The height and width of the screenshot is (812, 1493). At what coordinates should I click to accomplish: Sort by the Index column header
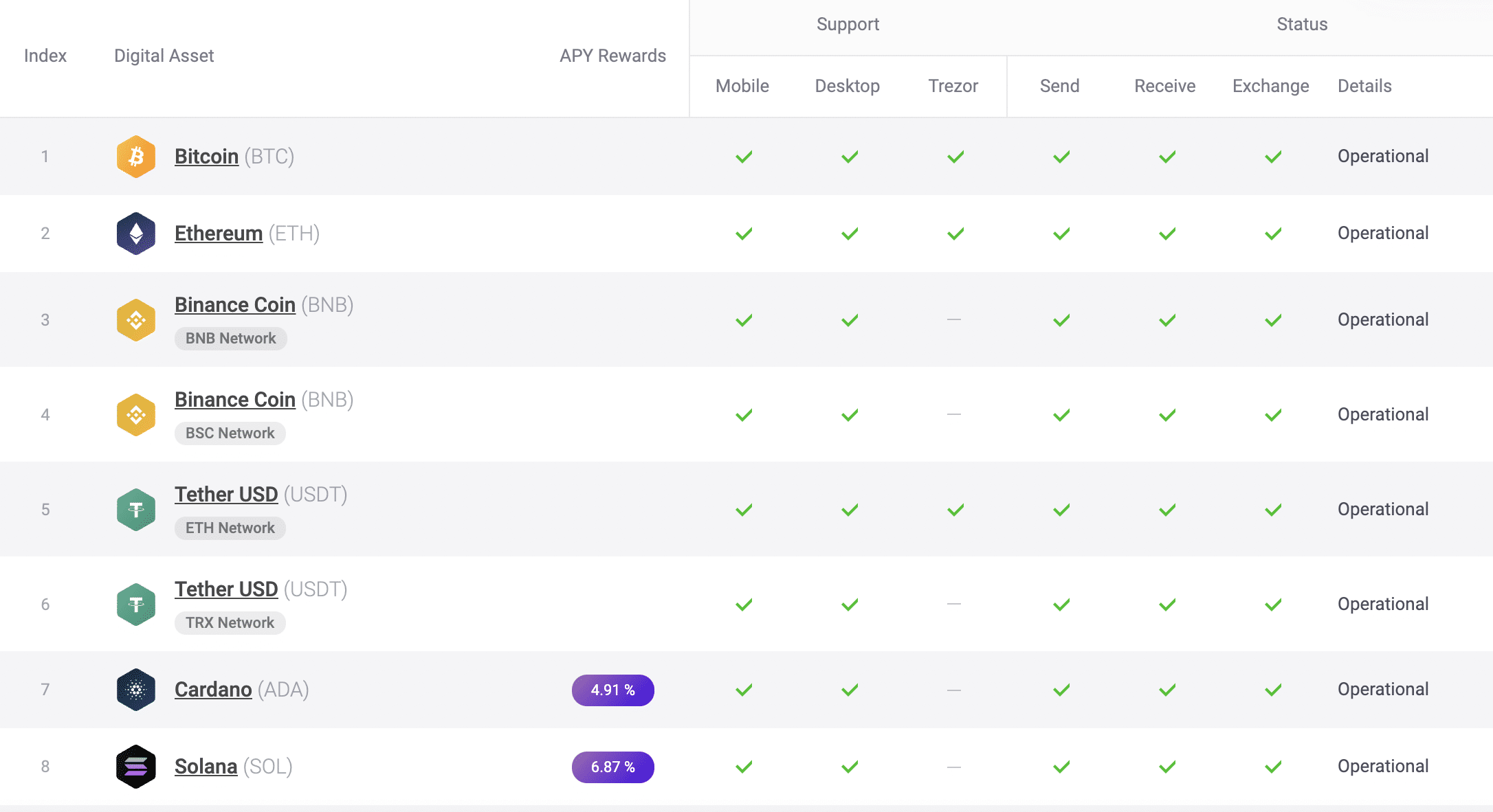coord(45,56)
